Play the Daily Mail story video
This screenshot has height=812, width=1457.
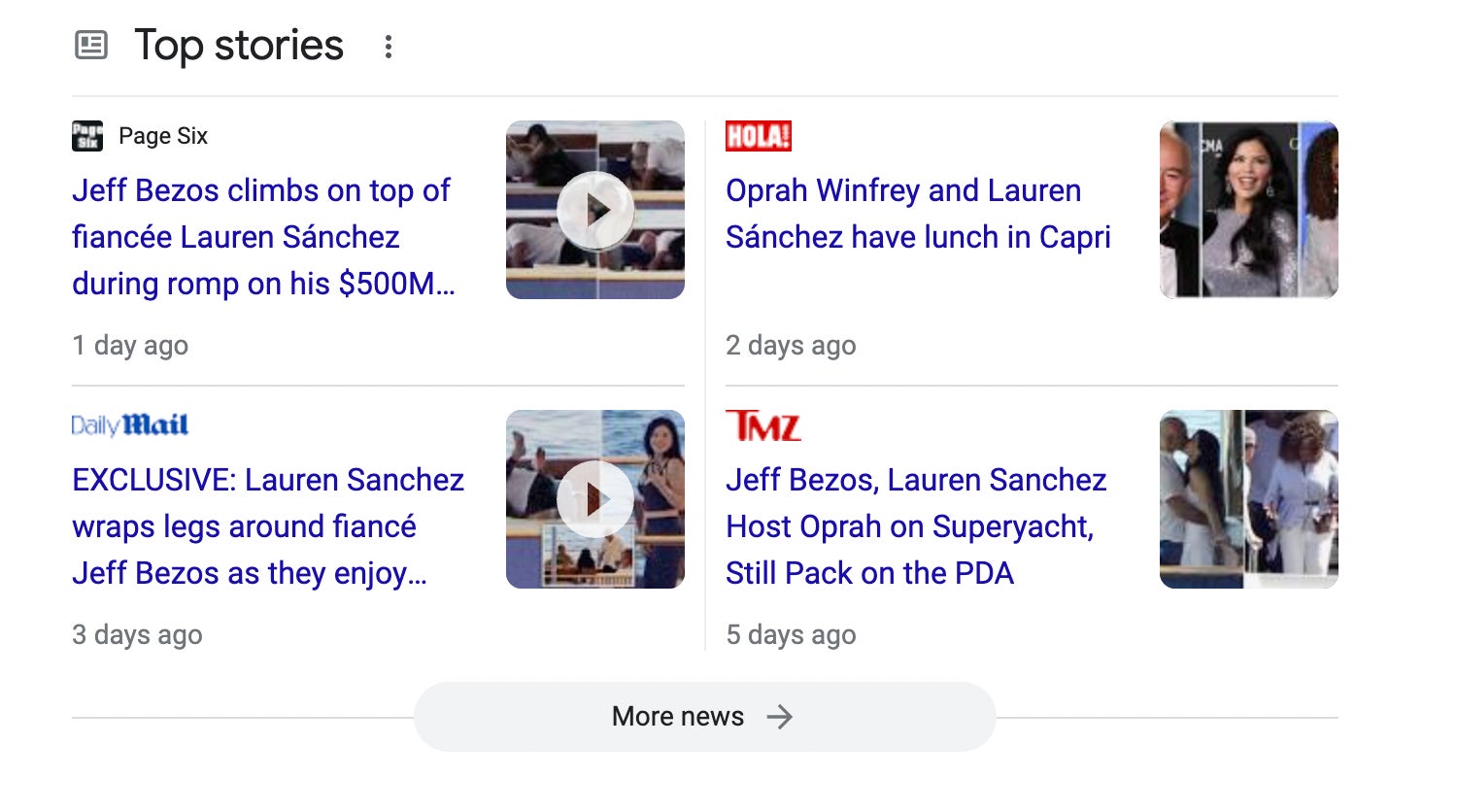(x=595, y=499)
